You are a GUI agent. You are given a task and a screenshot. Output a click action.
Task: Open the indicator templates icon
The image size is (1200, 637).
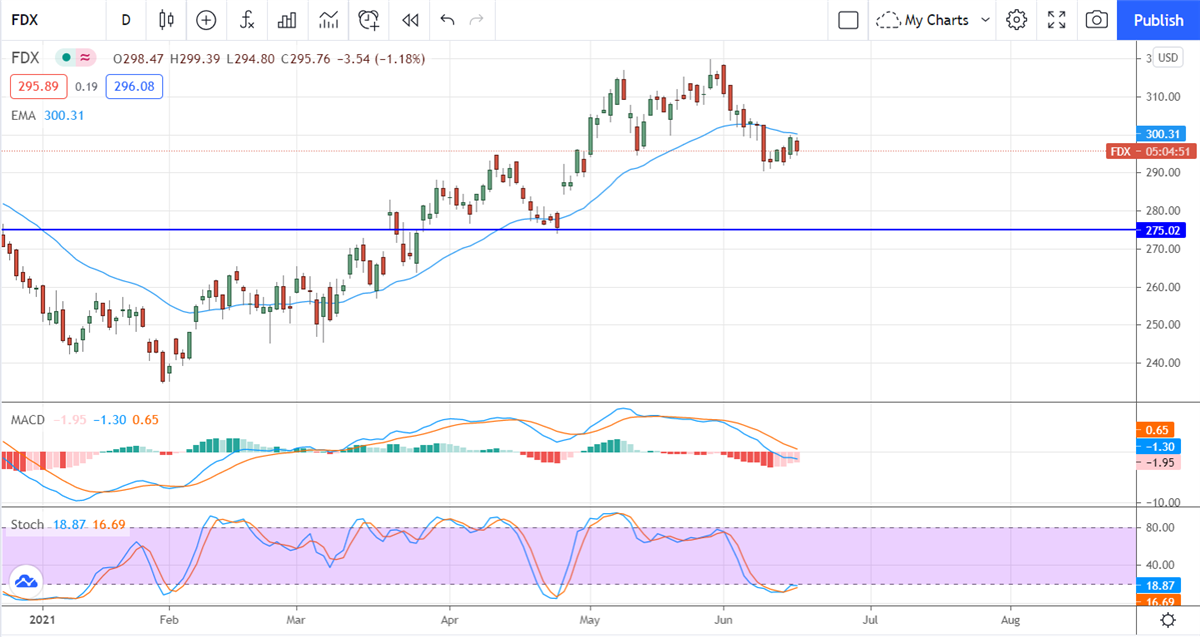pyautogui.click(x=328, y=20)
